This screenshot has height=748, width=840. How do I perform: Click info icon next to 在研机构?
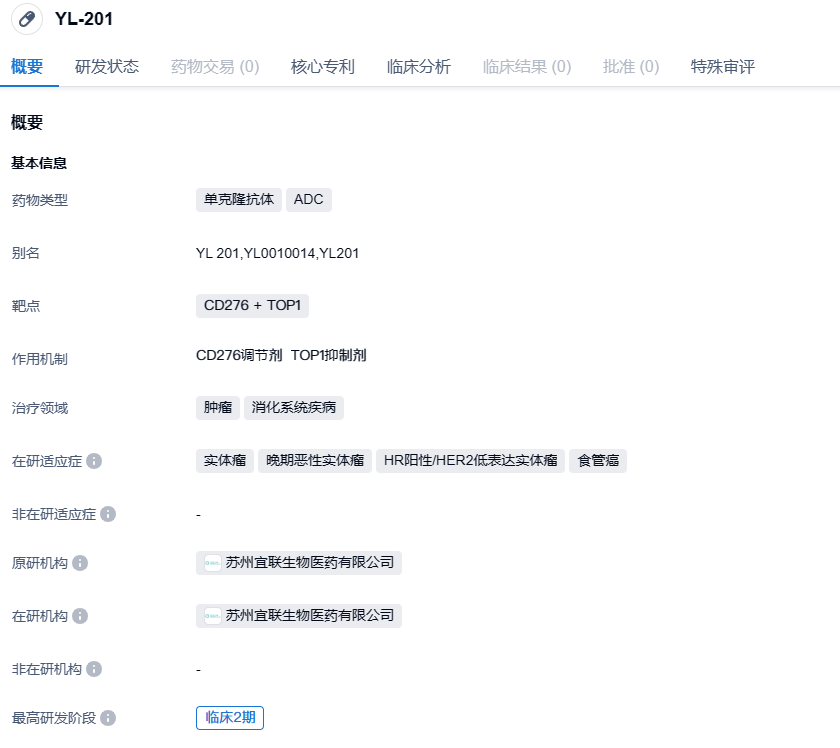point(80,616)
